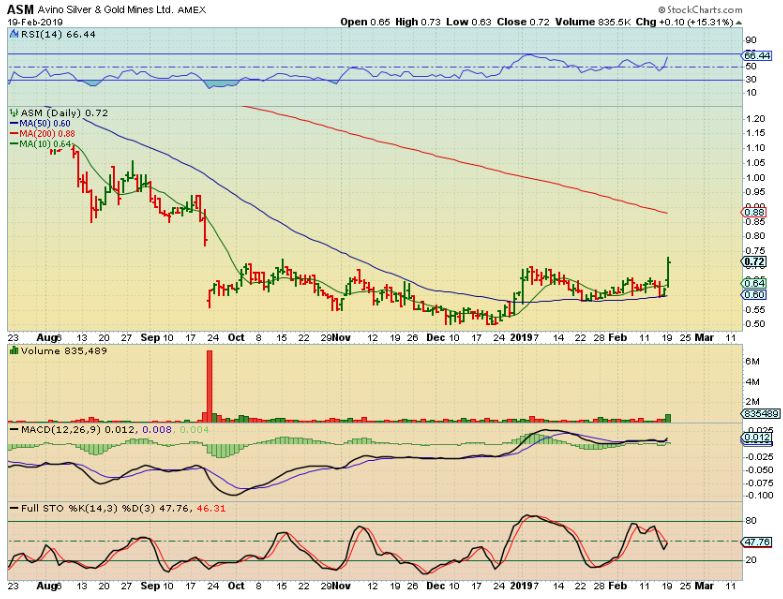The image size is (783, 599).
Task: Click the -0.100 level on the MACD axis
Action: (761, 496)
